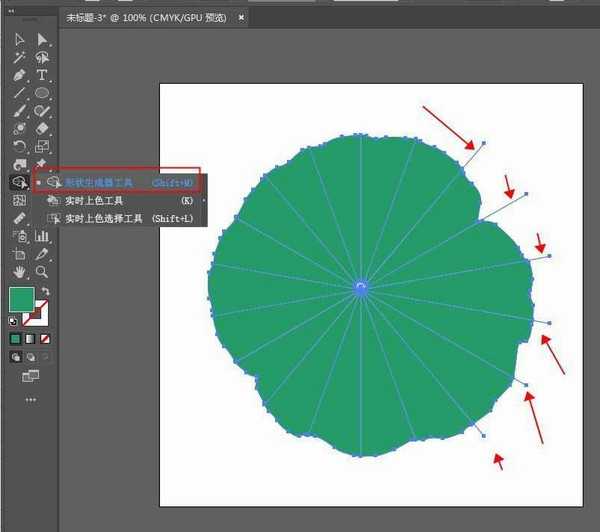Select the Zoom magnifier tool

coord(42,271)
